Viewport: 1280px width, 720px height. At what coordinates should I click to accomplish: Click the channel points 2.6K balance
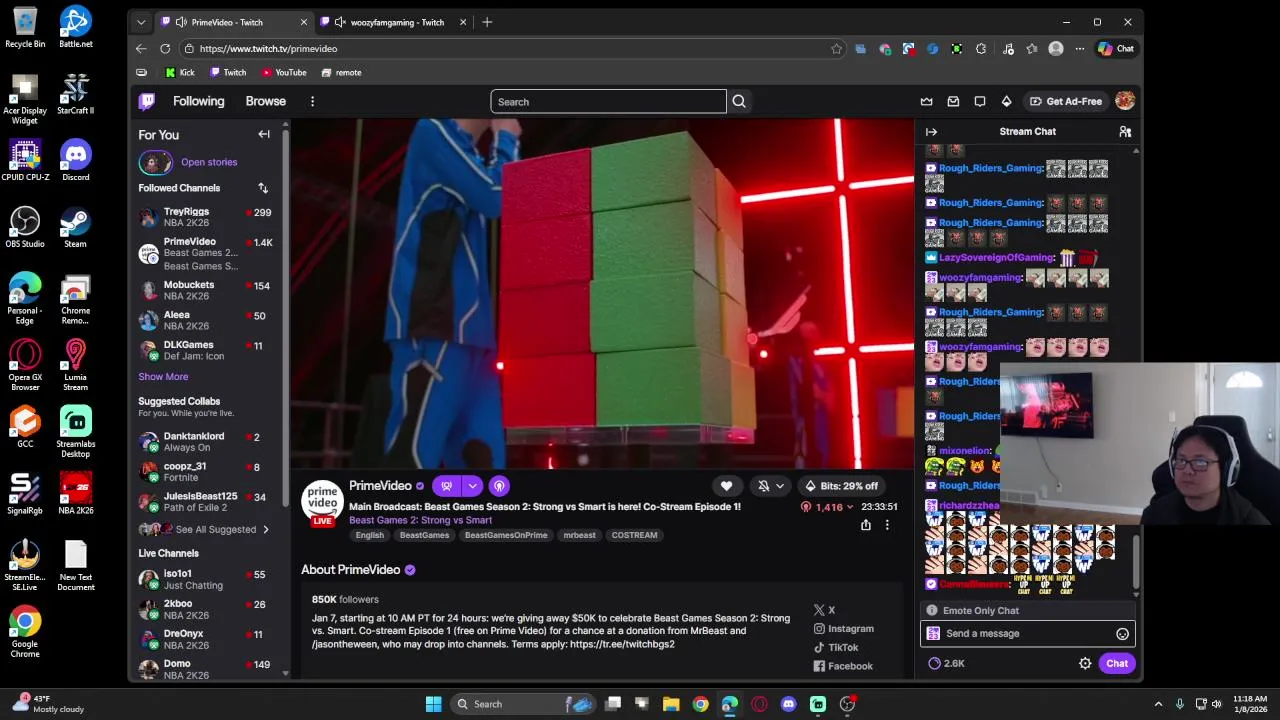[946, 663]
